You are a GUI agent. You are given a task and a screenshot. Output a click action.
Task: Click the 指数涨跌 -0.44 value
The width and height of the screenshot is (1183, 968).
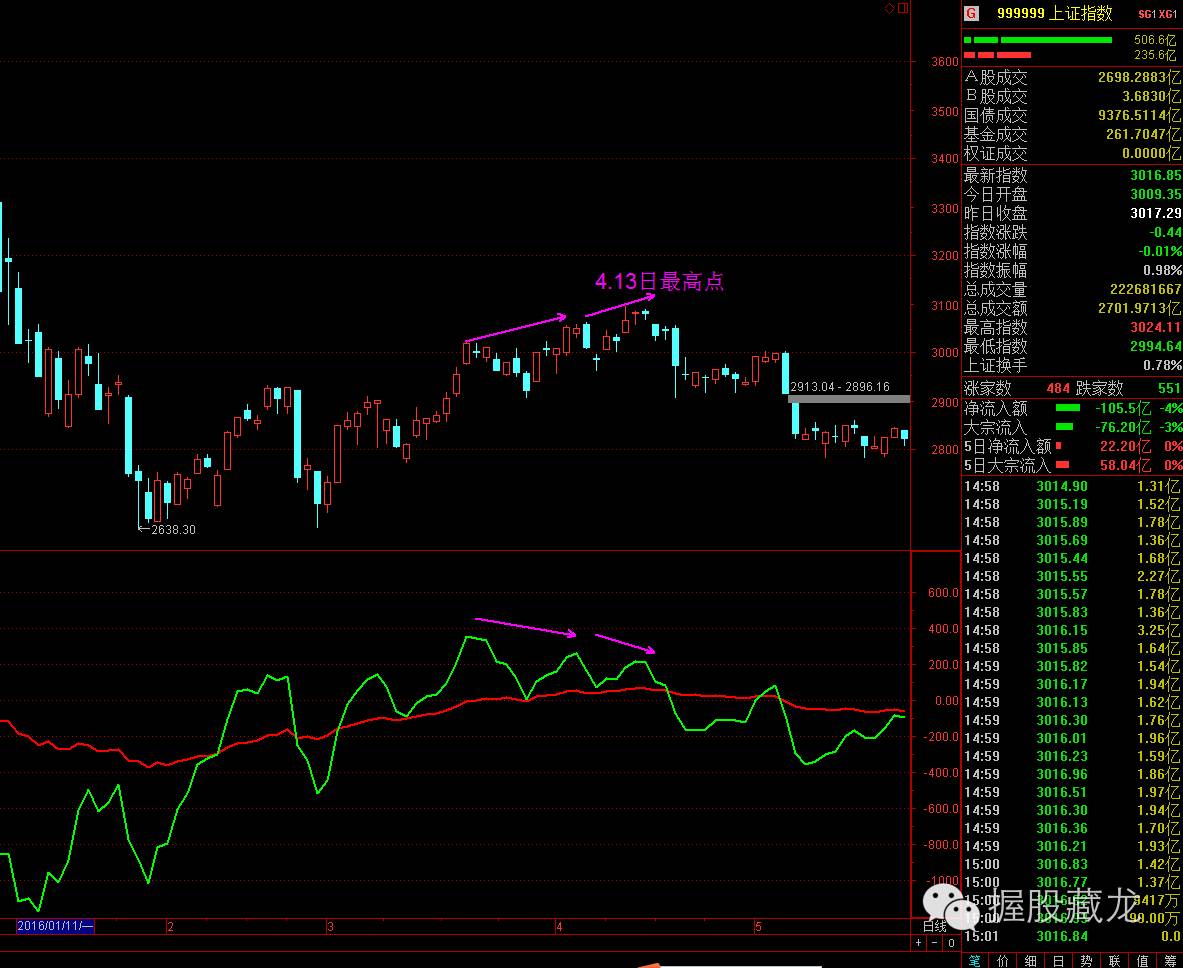(x=1166, y=232)
